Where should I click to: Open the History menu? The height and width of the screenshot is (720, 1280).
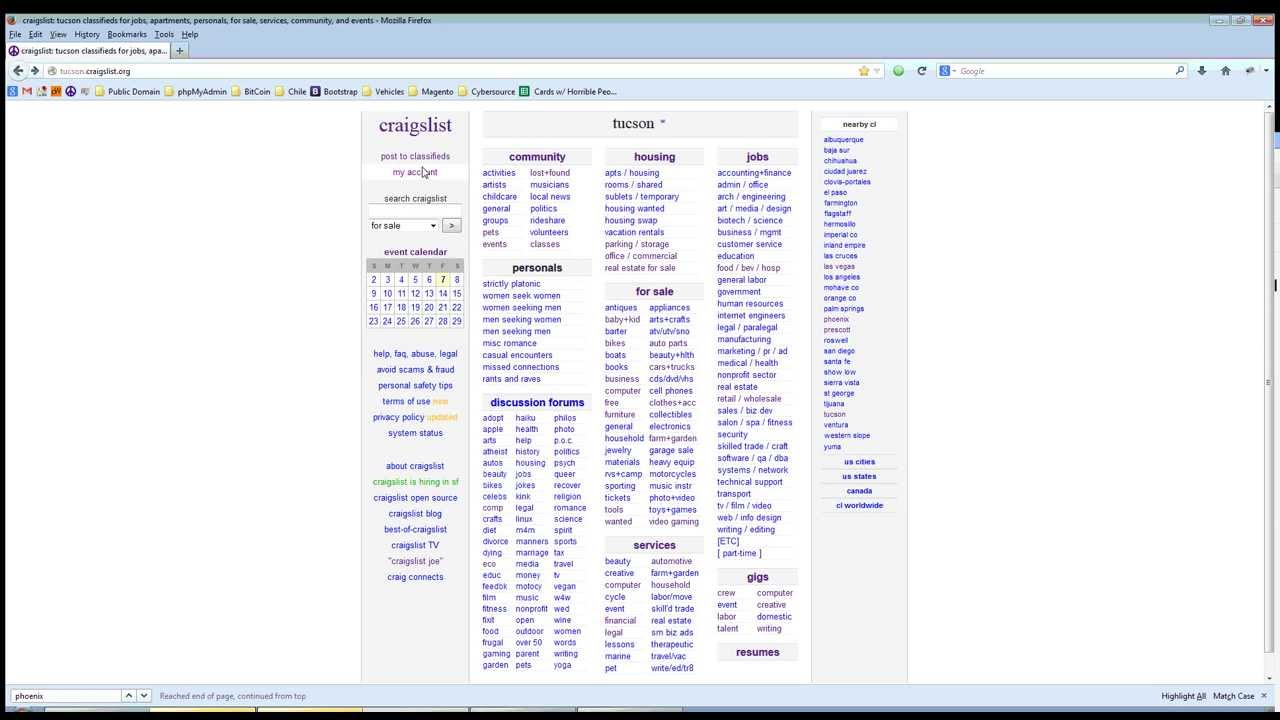click(87, 34)
